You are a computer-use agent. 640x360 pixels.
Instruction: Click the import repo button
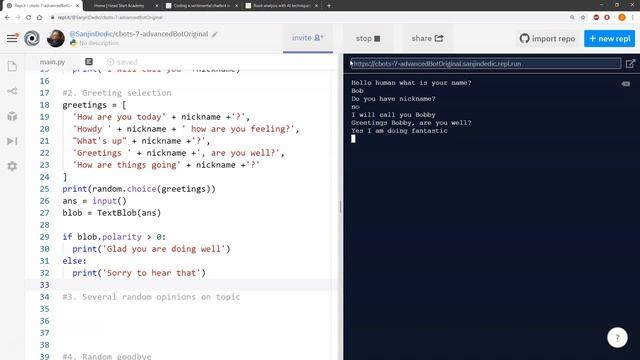[547, 39]
